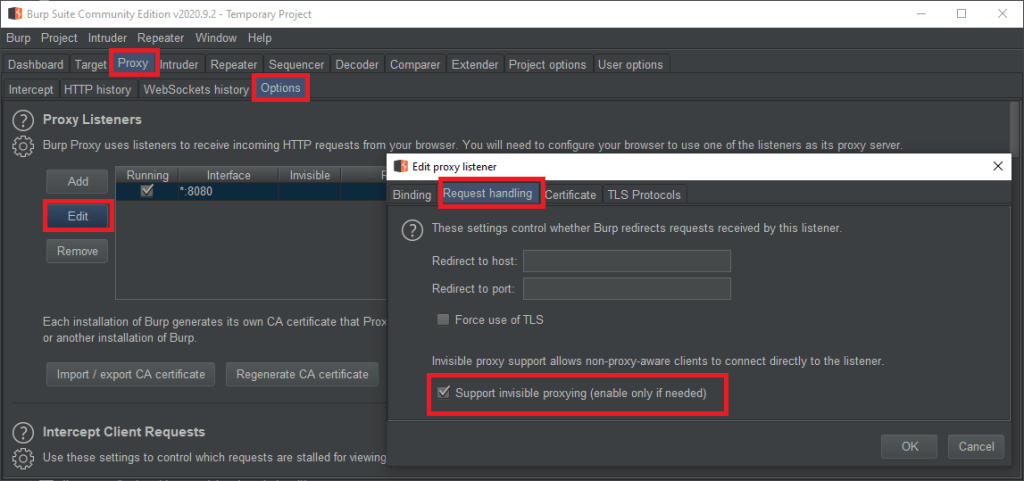The image size is (1024, 481).
Task: Switch to the TLS Protocols tab
Action: pos(643,195)
